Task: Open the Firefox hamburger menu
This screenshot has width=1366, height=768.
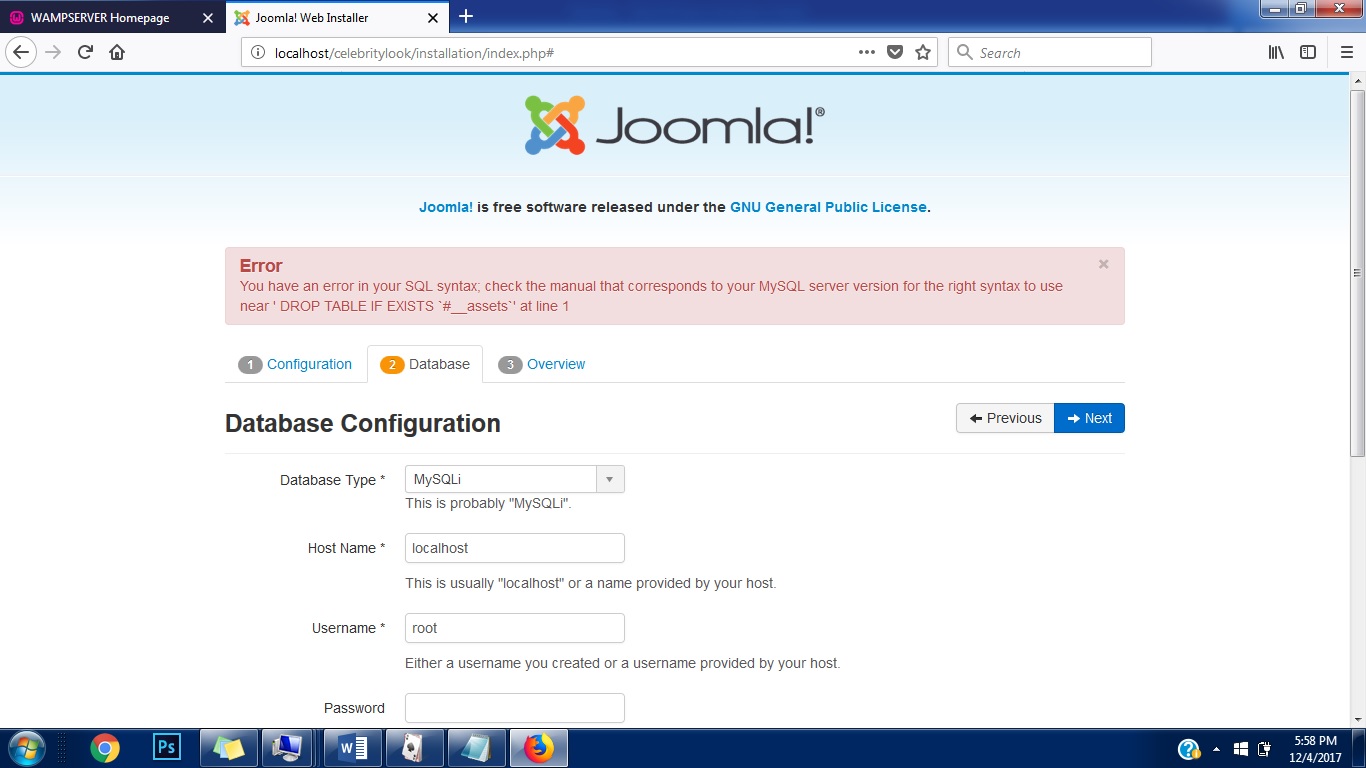Action: click(1346, 52)
